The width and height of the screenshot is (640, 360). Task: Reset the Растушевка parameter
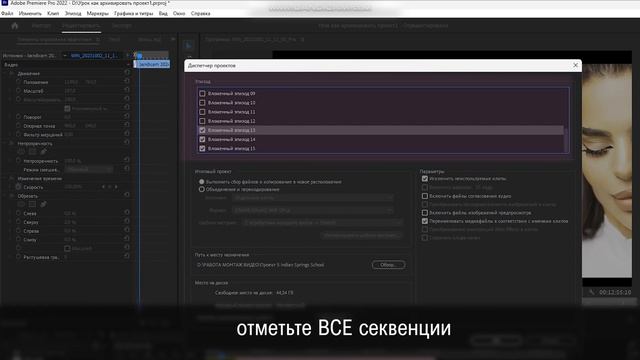click(127, 257)
